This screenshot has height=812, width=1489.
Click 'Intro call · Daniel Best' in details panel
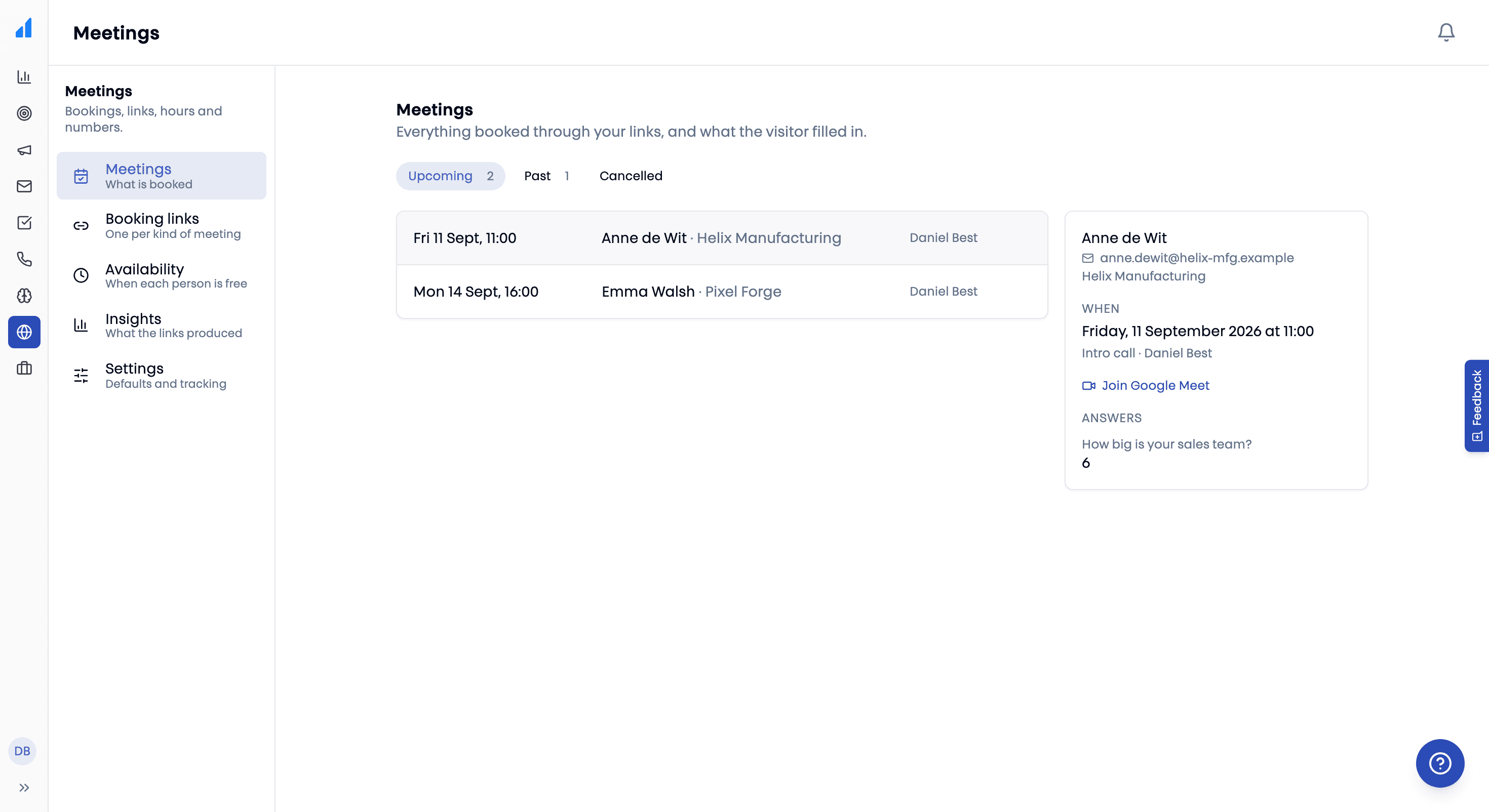pyautogui.click(x=1146, y=353)
